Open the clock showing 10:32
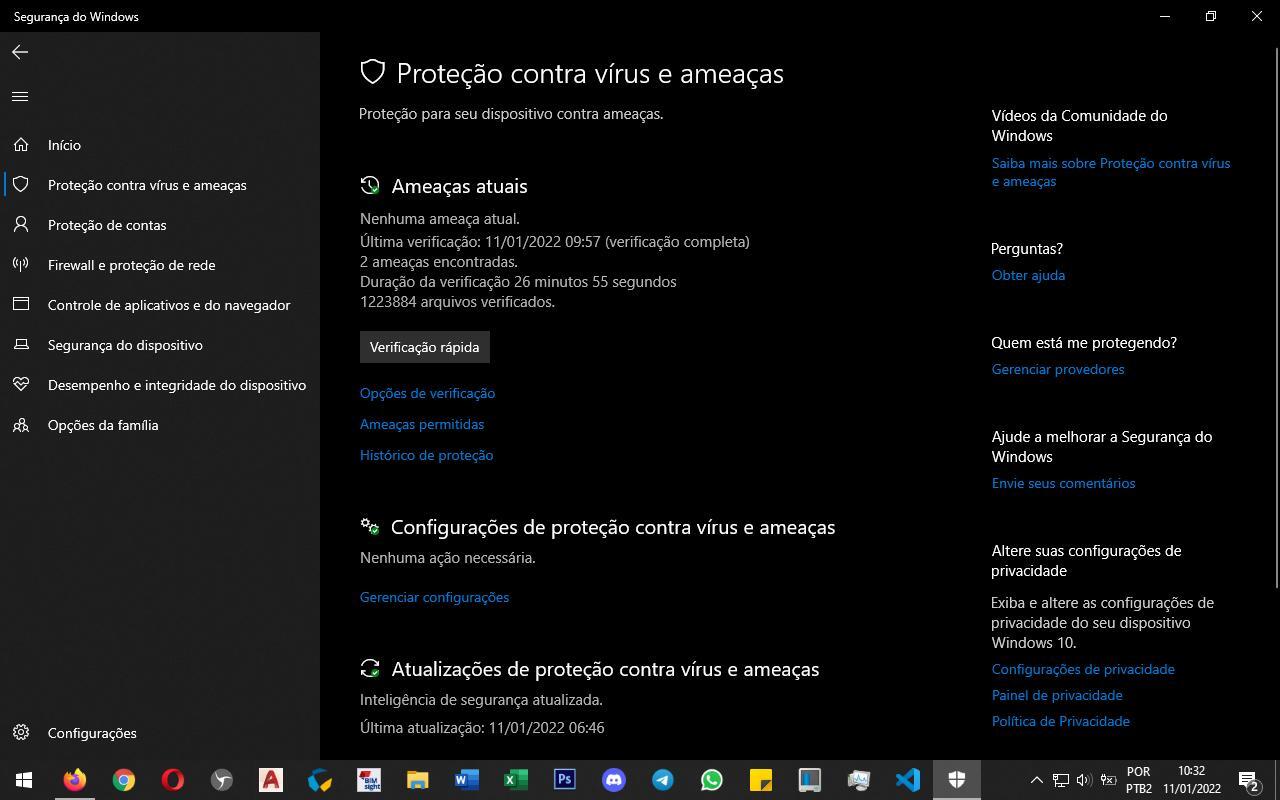Viewport: 1280px width, 800px height. click(1191, 780)
